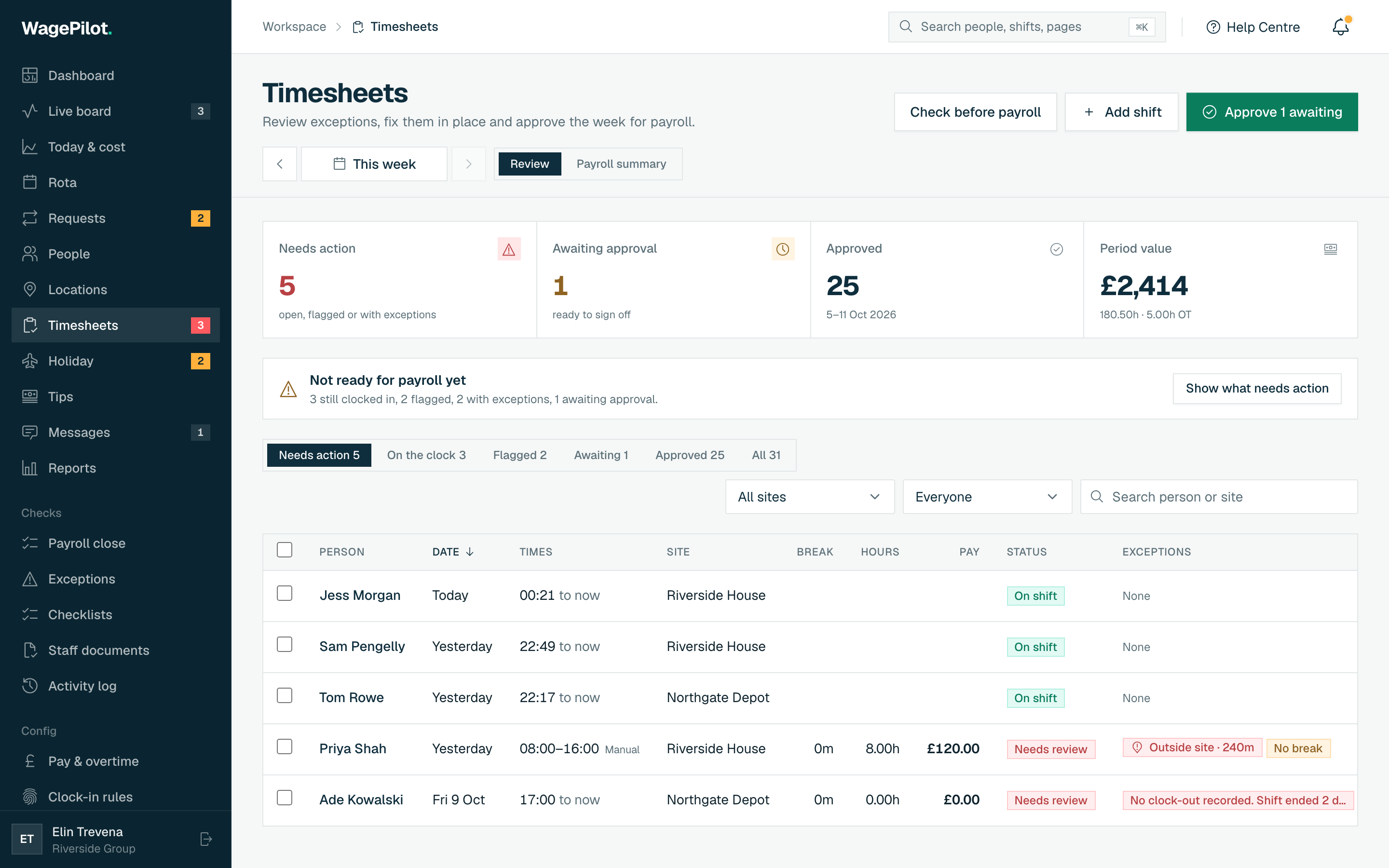Screen dimensions: 1389x868
Task: Select the Approved 25 tab
Action: coord(690,455)
